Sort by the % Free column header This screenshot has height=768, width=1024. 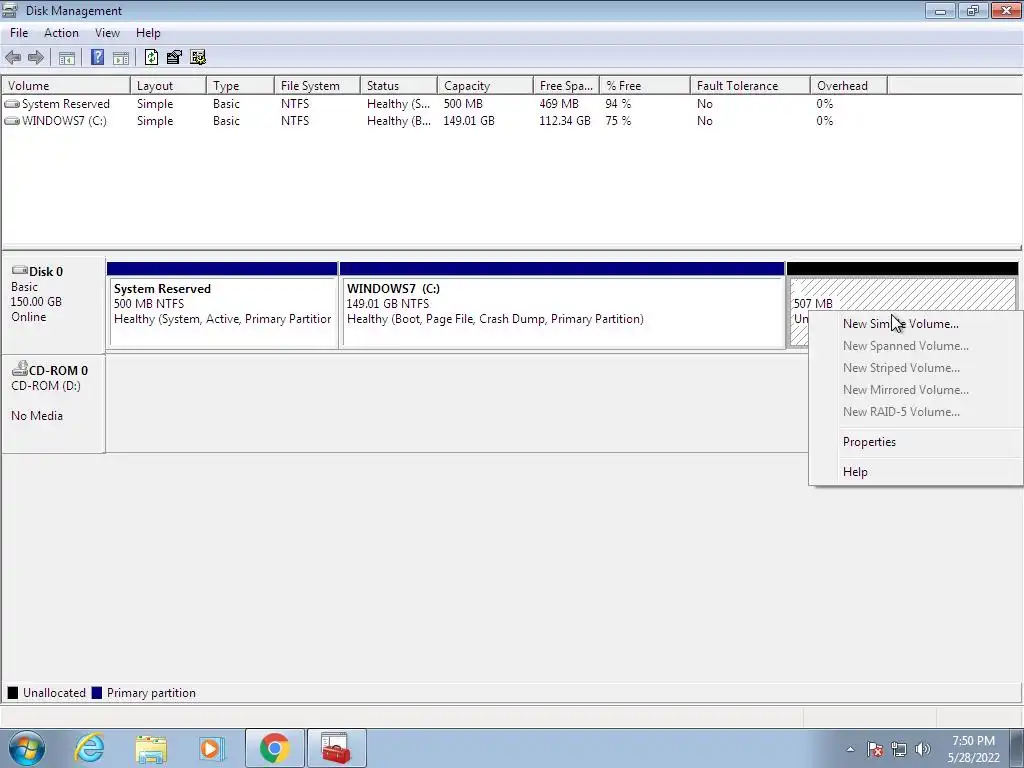click(645, 86)
